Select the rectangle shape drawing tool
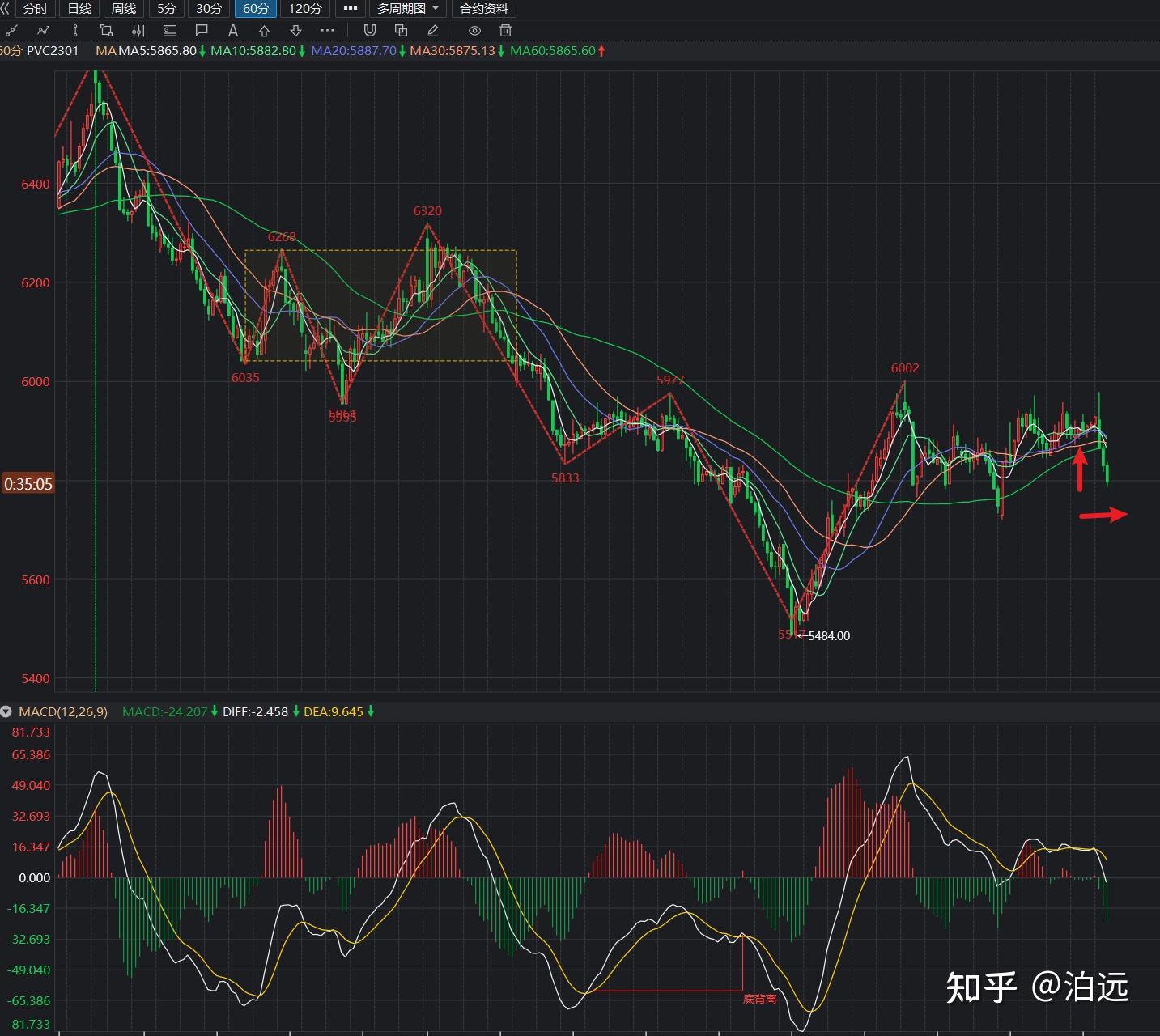The height and width of the screenshot is (1036, 1160). pyautogui.click(x=106, y=31)
